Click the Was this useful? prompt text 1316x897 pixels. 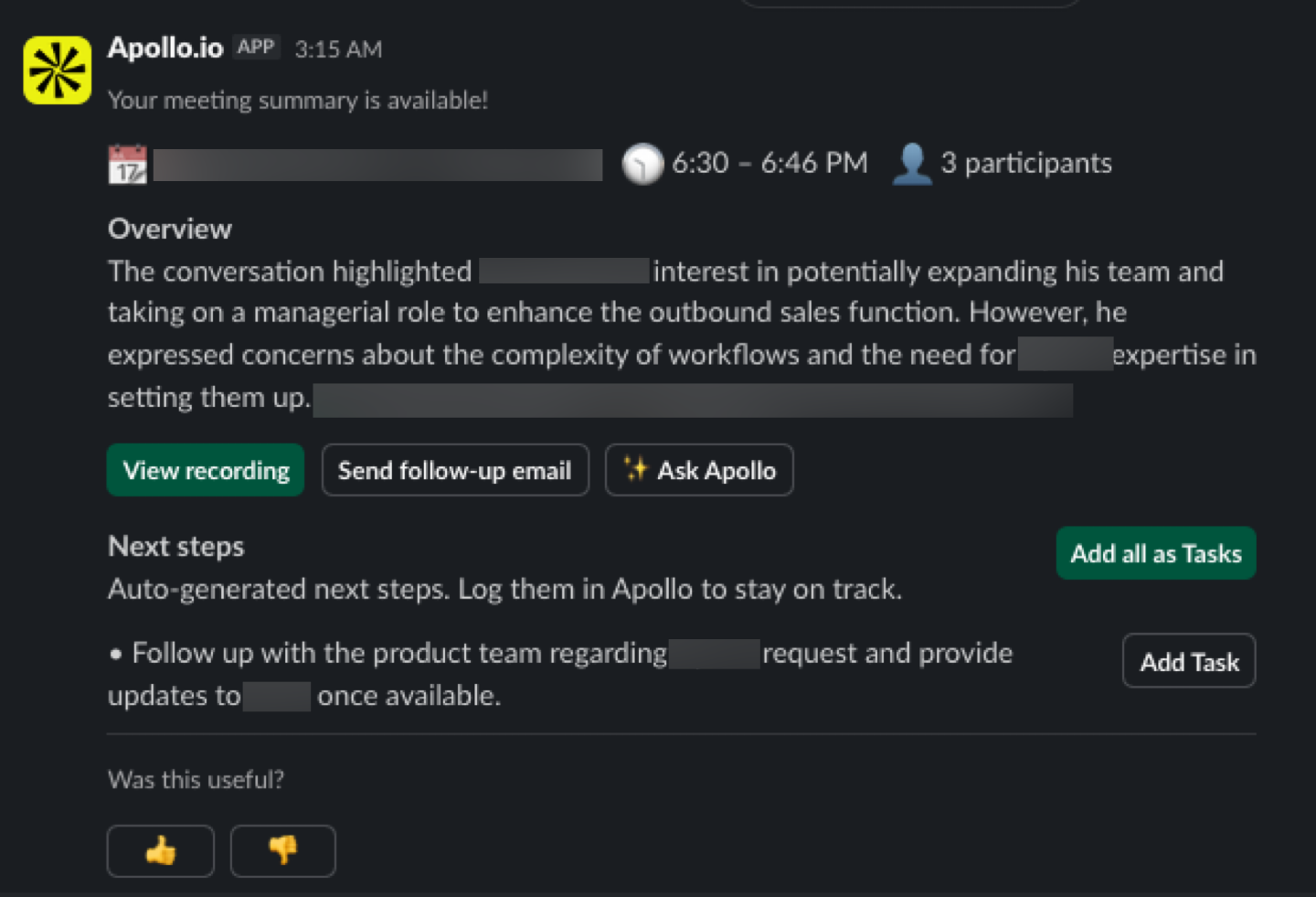coord(196,780)
